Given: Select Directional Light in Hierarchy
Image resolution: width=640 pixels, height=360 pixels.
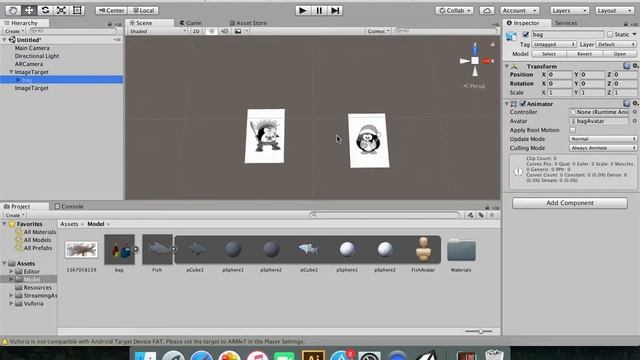Looking at the screenshot, I should [37, 56].
